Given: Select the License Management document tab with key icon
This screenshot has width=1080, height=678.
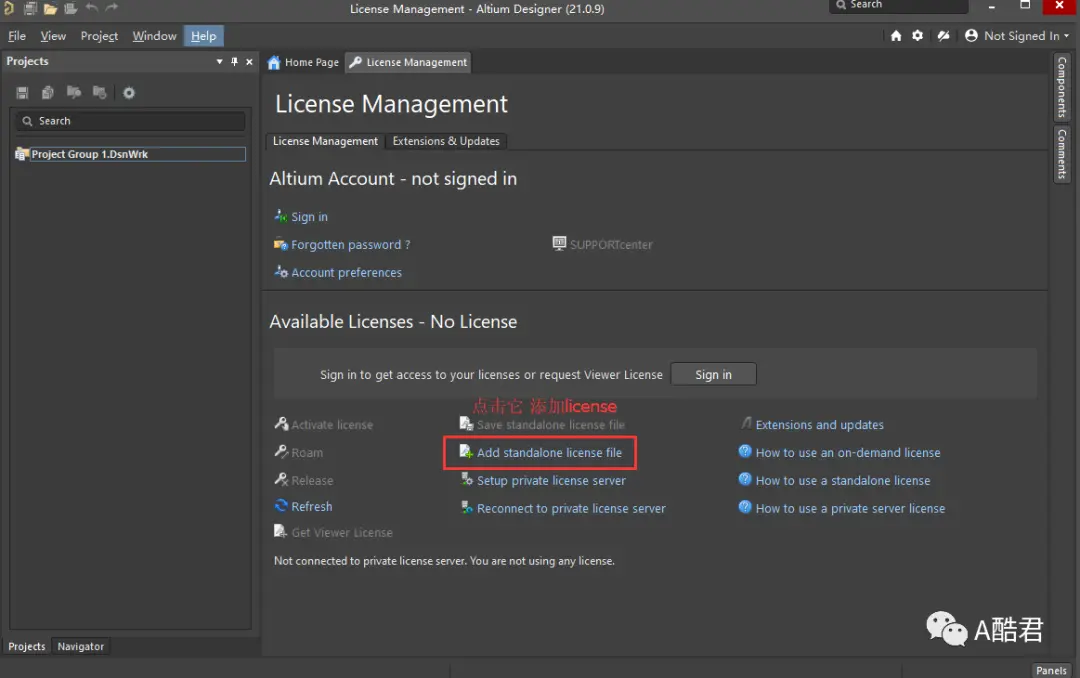Looking at the screenshot, I should (x=408, y=62).
